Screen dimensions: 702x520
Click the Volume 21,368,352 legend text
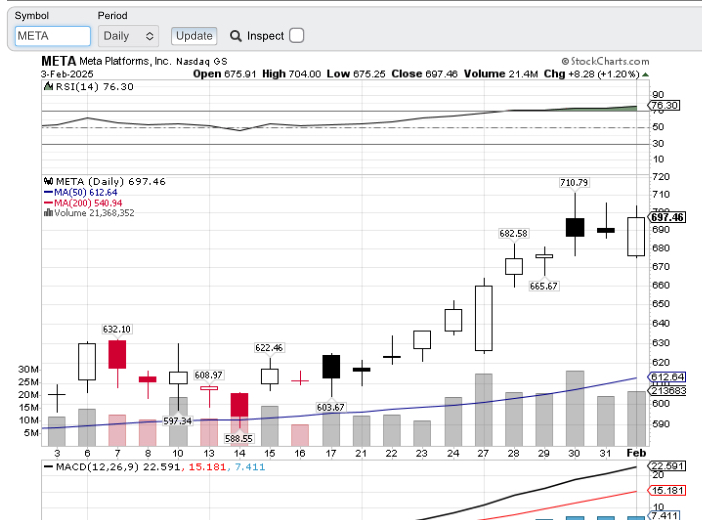[x=94, y=213]
